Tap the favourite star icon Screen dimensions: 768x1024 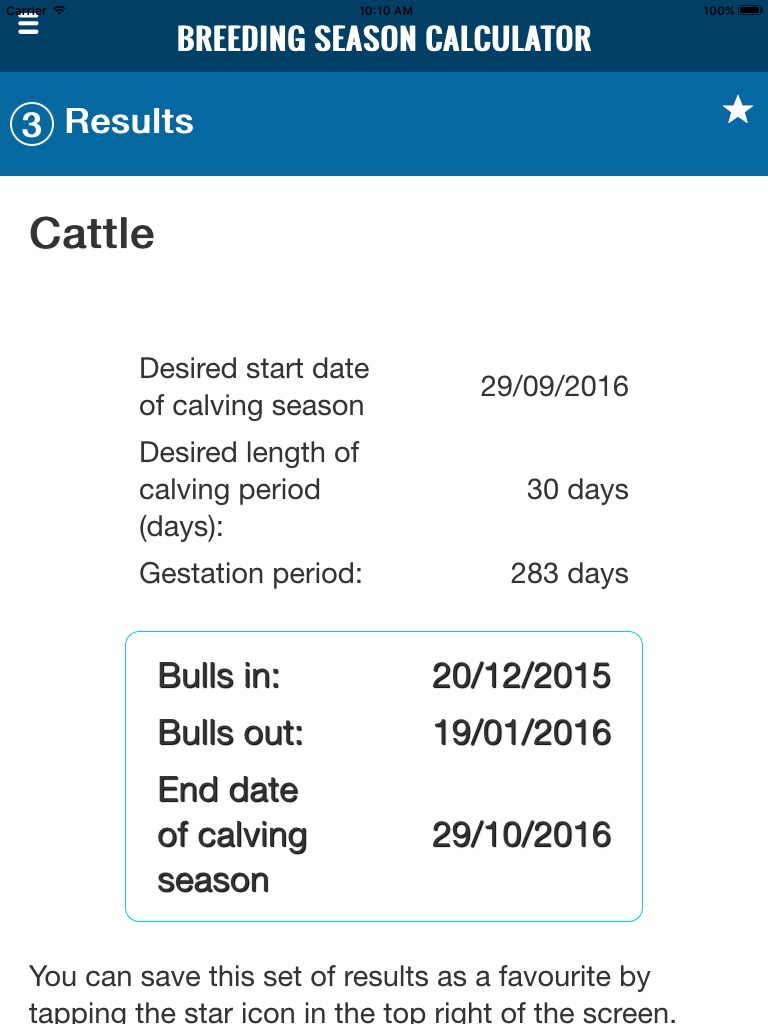point(738,110)
